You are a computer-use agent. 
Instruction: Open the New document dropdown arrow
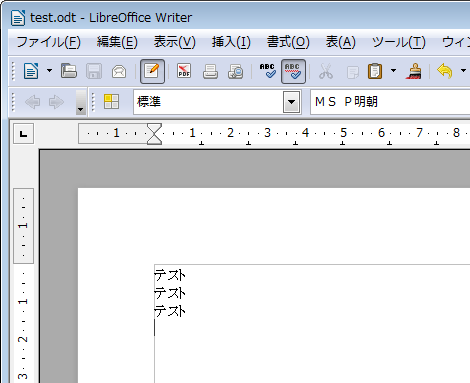pos(49,71)
